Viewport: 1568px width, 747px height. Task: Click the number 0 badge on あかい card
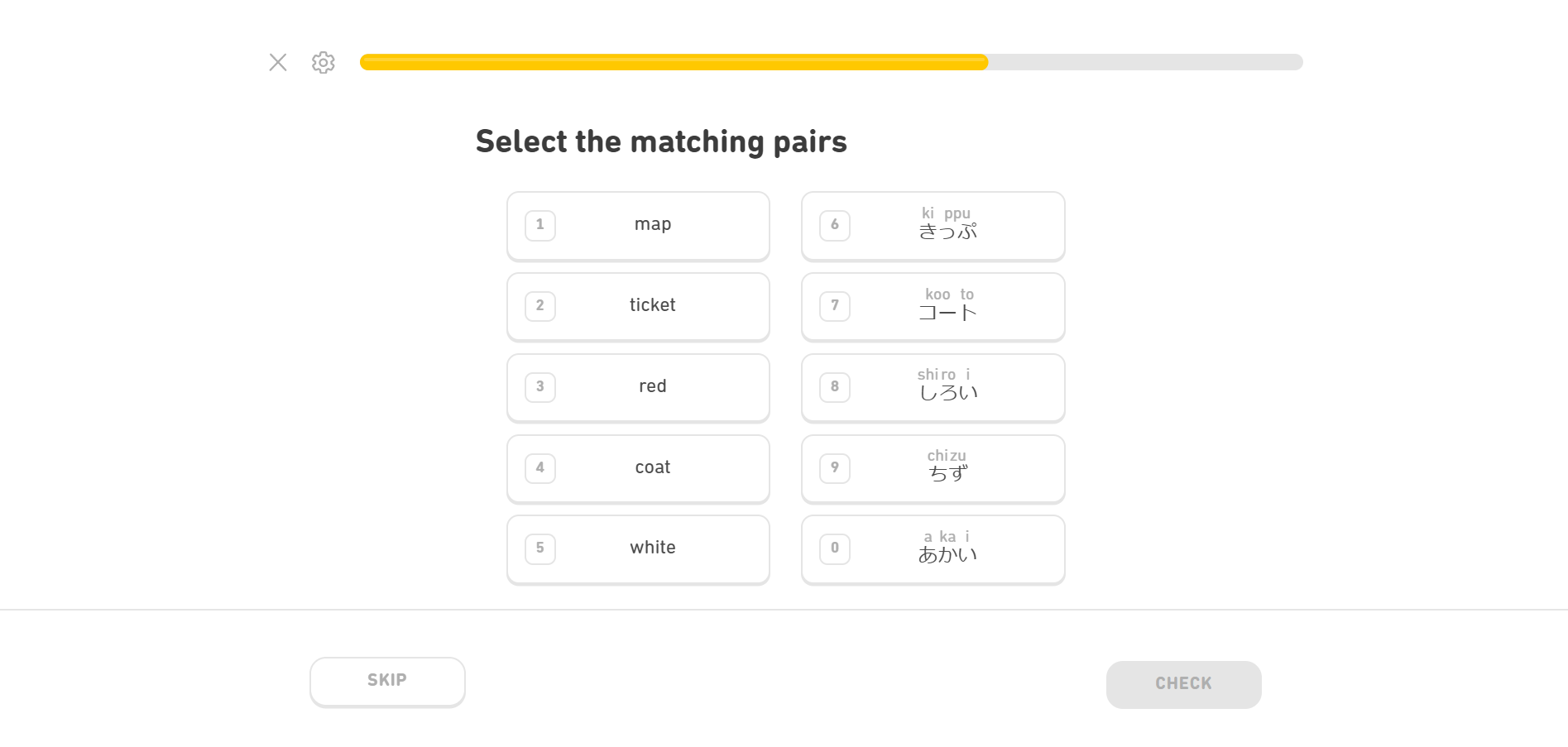pos(834,548)
